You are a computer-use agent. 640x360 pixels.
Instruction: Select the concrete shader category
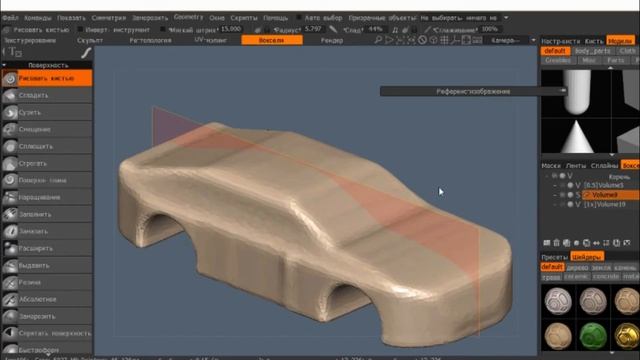pos(606,277)
